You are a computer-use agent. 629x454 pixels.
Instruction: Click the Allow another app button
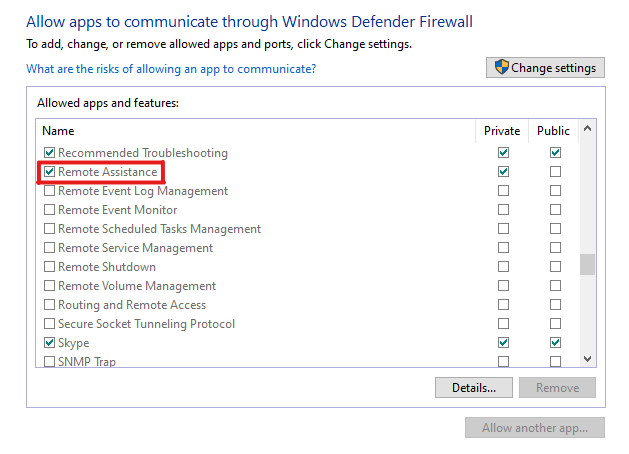535,428
